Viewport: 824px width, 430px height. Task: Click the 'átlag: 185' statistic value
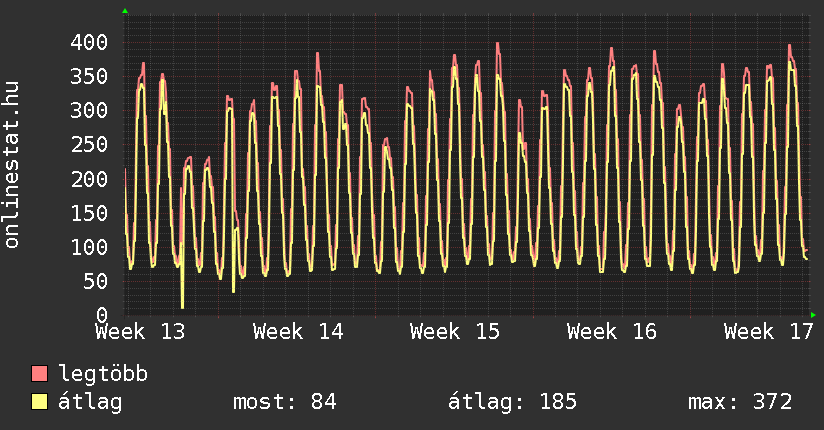point(513,402)
